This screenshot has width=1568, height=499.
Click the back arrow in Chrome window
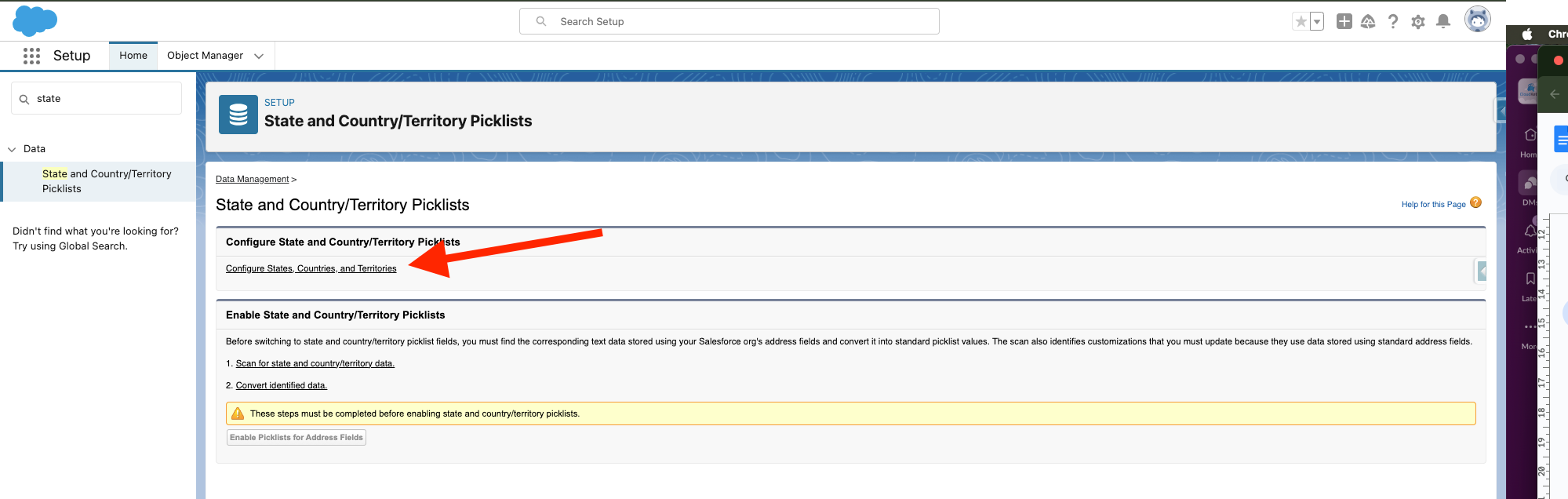(1555, 94)
